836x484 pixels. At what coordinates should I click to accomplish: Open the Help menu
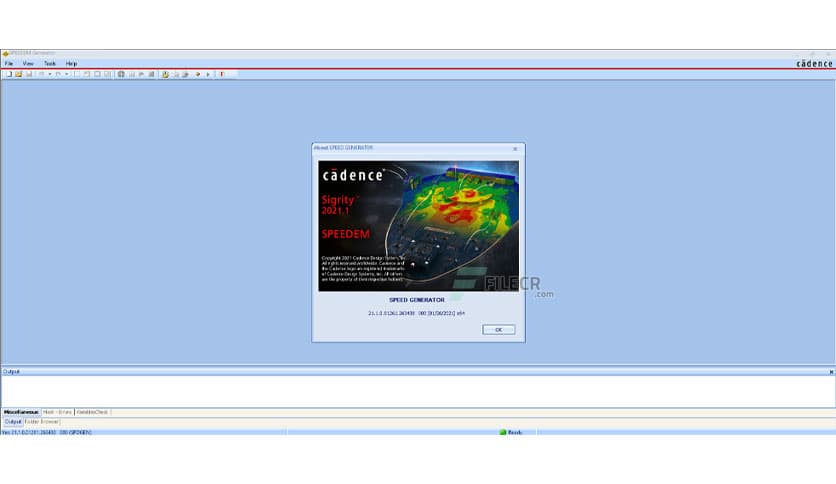click(71, 63)
